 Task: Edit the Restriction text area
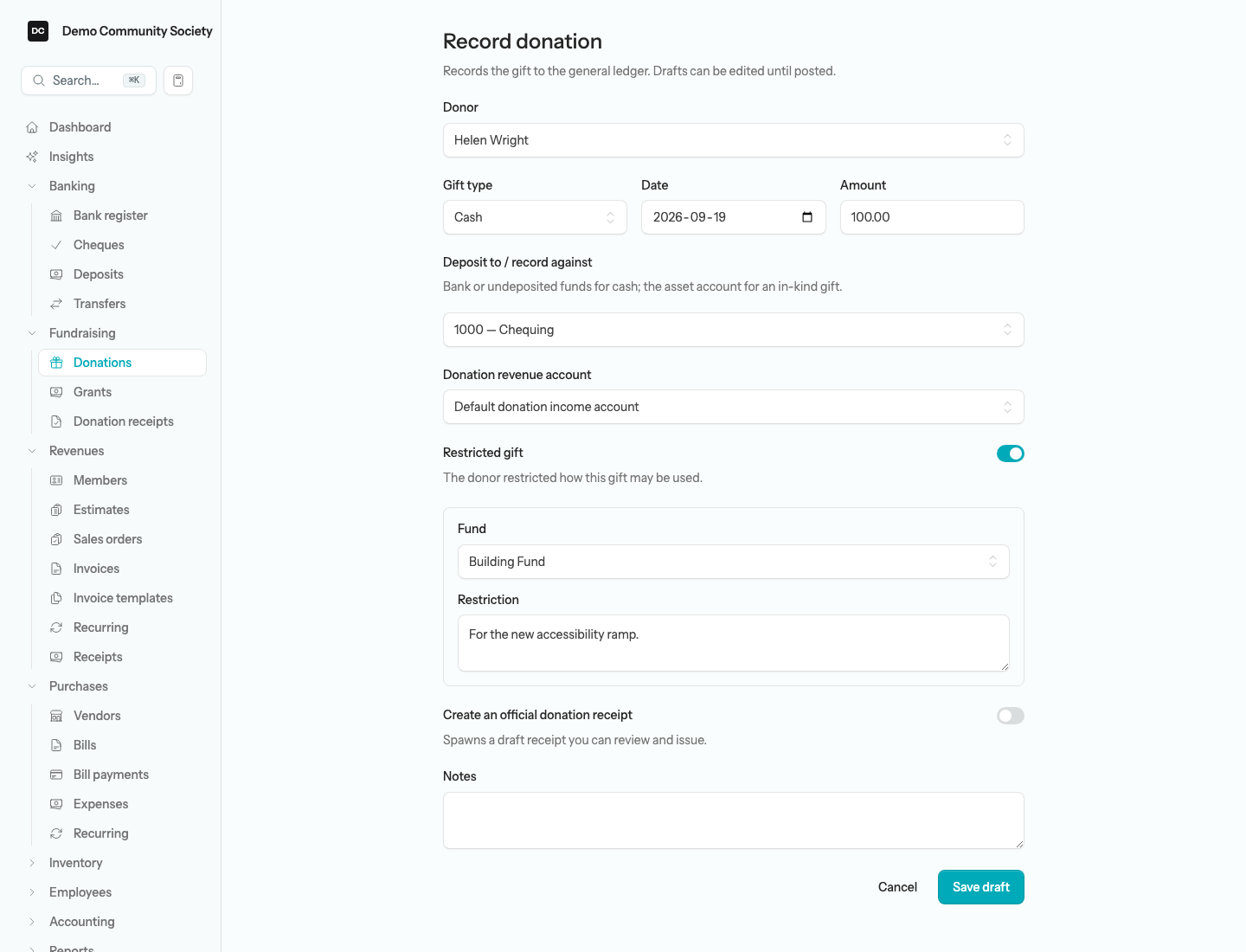coord(734,643)
